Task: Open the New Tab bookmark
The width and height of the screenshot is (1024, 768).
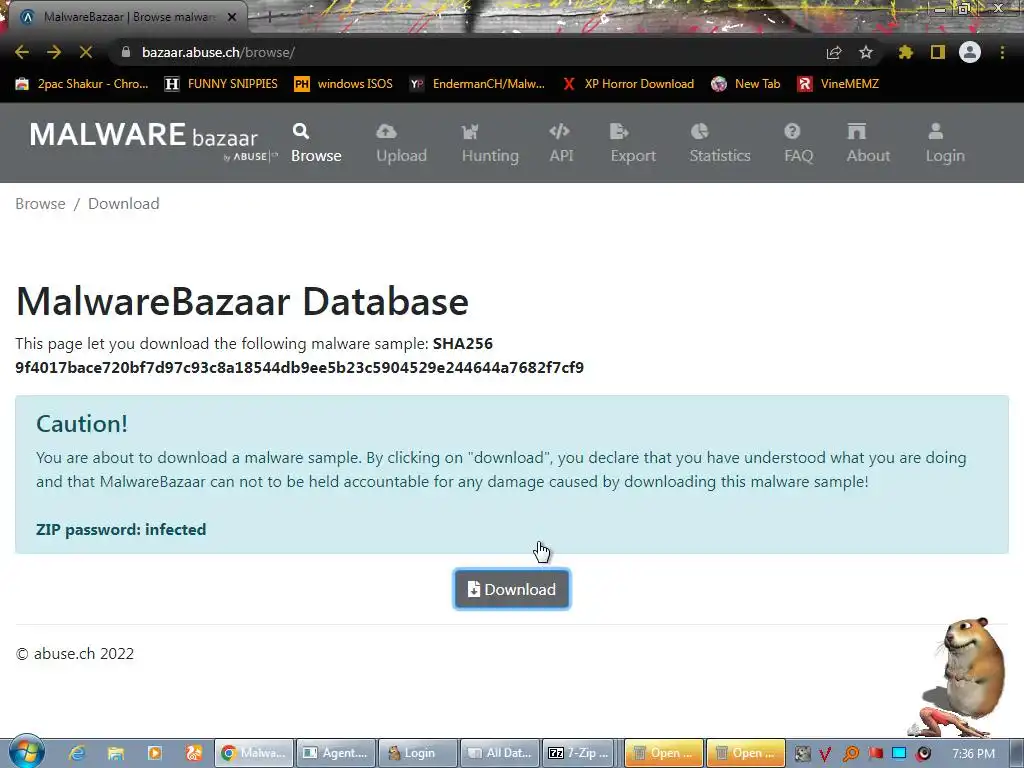Action: 746,84
